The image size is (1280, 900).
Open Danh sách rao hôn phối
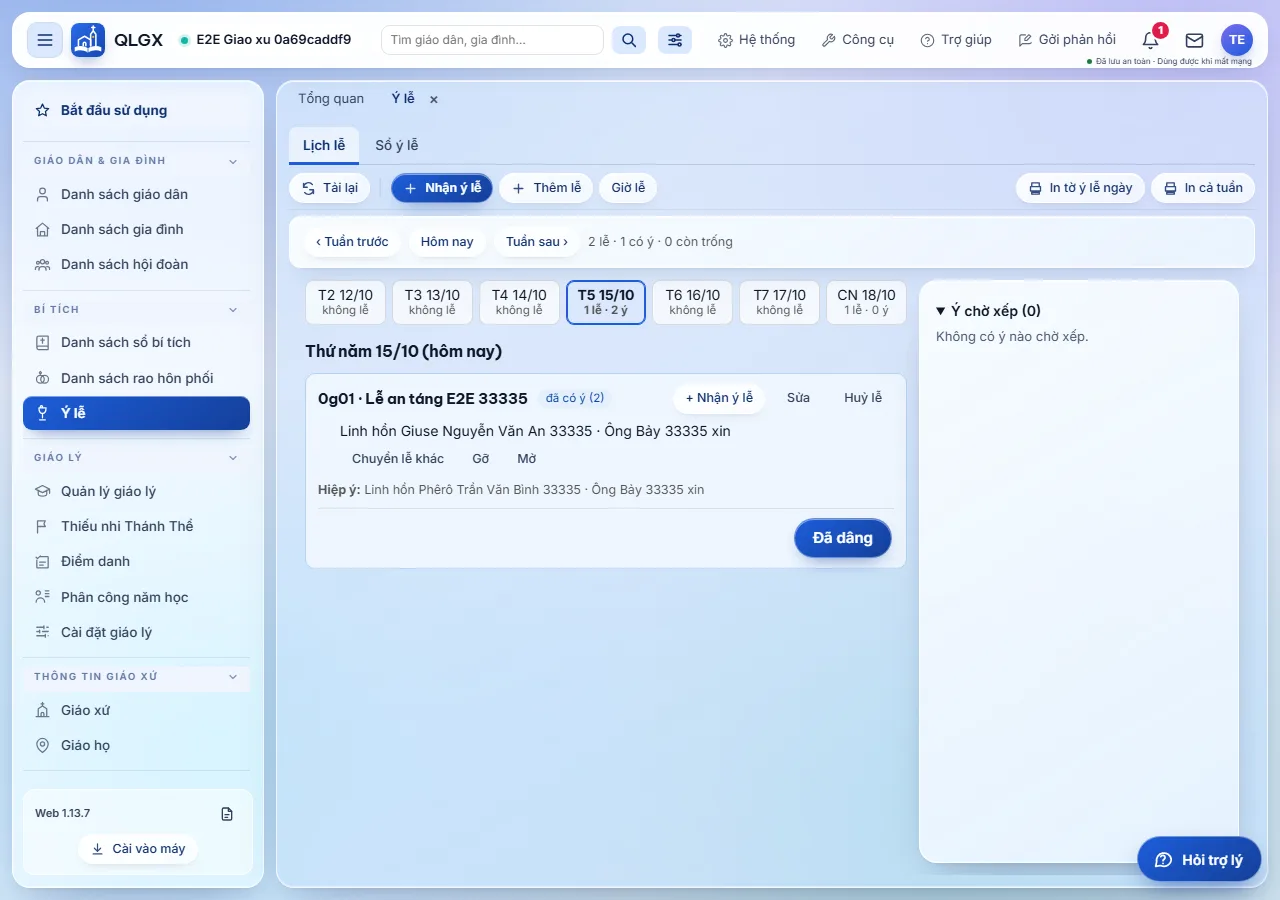click(136, 378)
